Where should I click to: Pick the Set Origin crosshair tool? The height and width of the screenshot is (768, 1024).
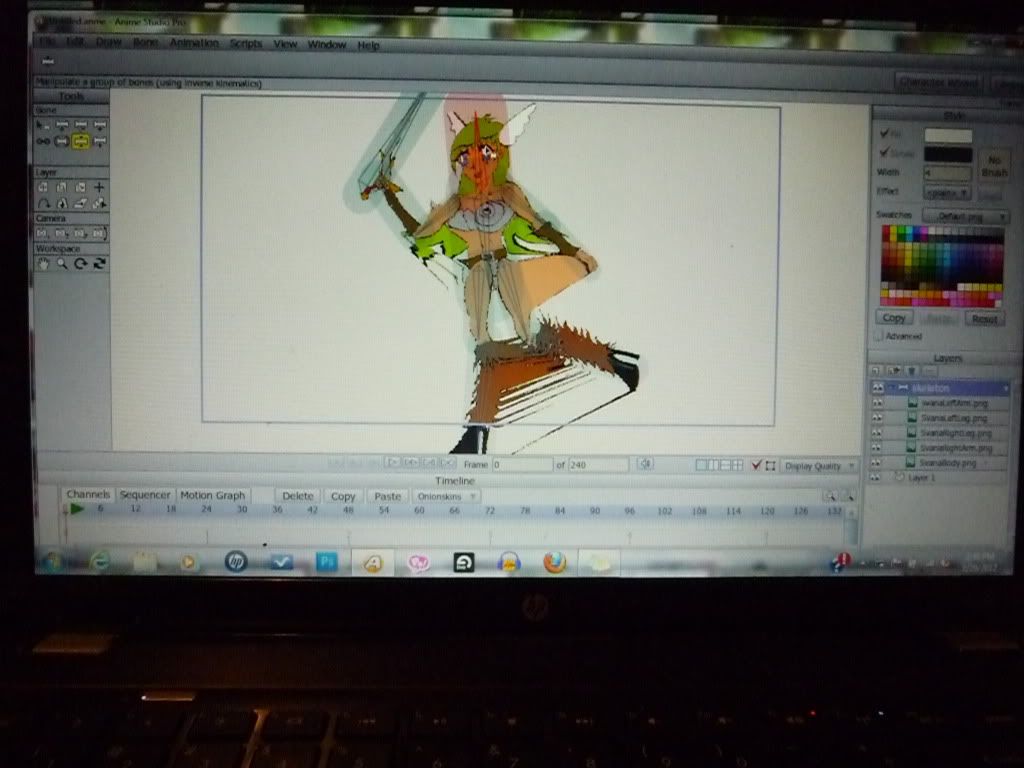[x=99, y=187]
